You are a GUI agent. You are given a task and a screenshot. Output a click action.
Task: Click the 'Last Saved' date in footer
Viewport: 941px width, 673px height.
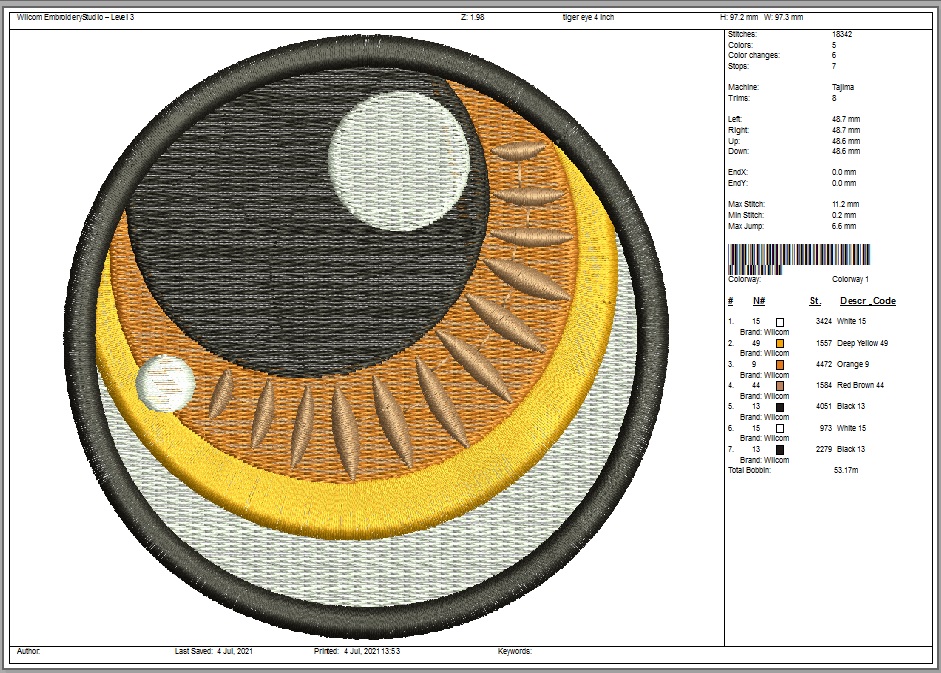[x=235, y=651]
